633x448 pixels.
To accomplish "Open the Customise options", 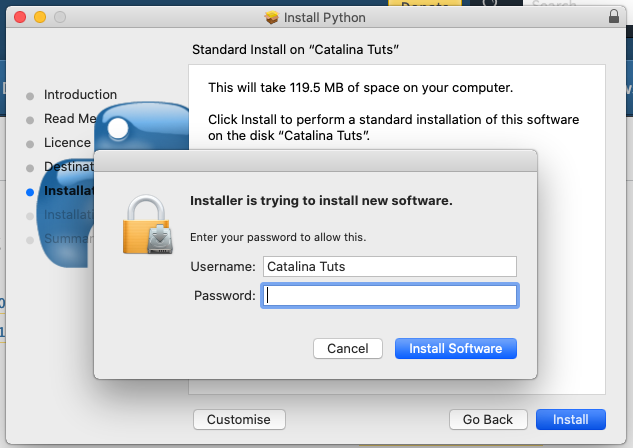I will (239, 419).
